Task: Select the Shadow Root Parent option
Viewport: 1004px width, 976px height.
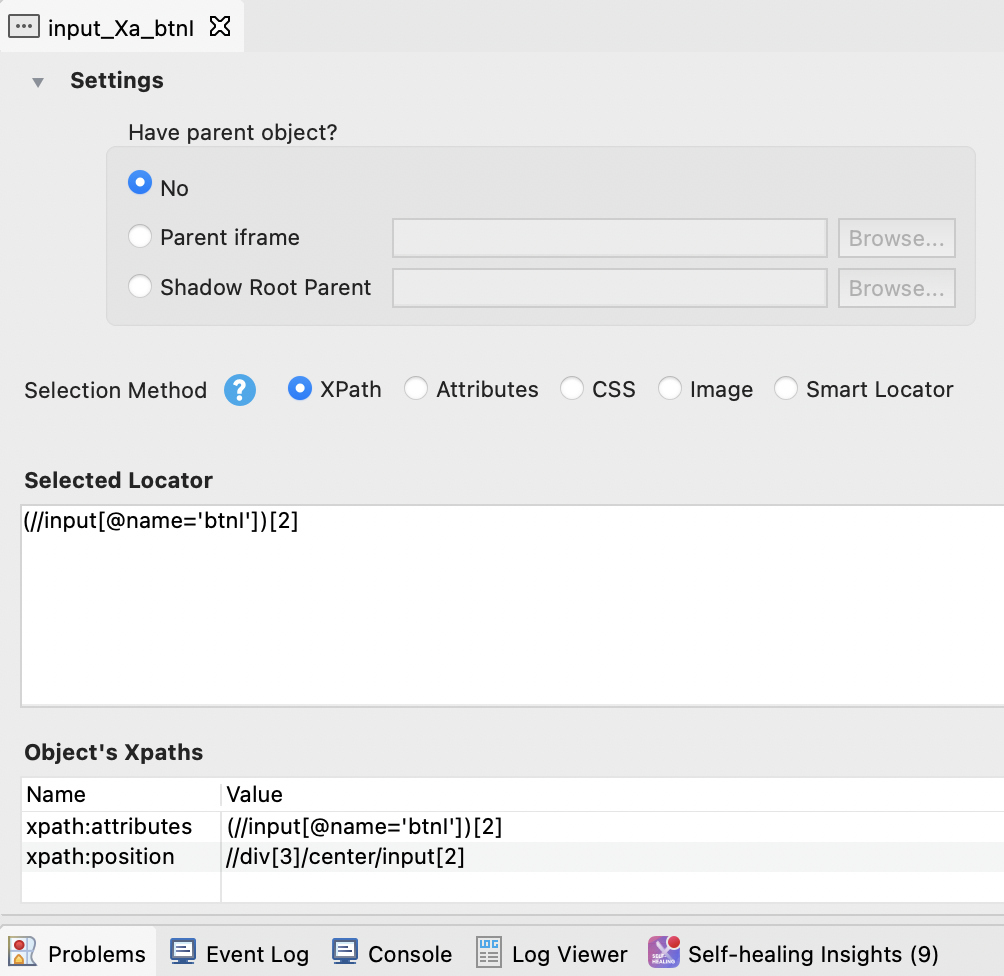Action: pyautogui.click(x=140, y=286)
